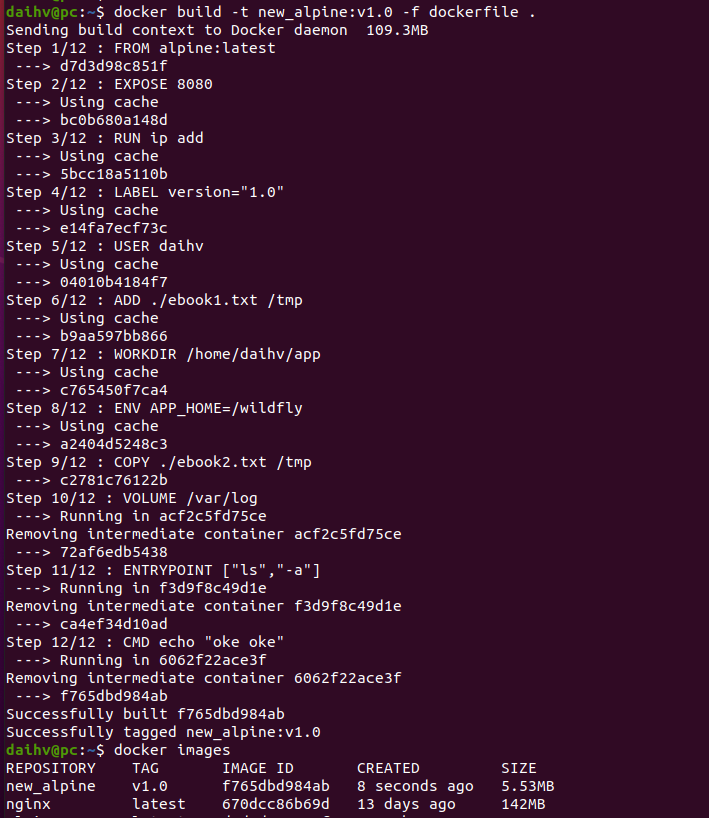Click the 'ENV APP_HOME=/wildfly' line

point(154,408)
